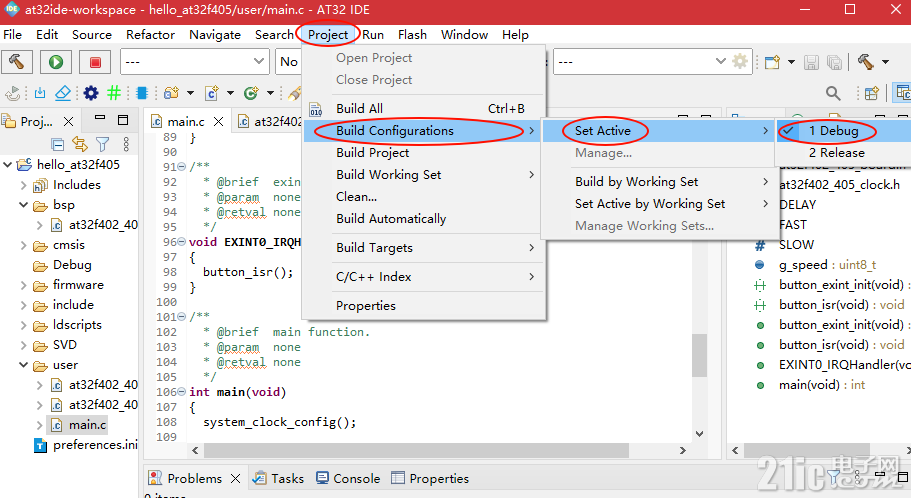Select the 2 Release configuration
Image resolution: width=911 pixels, height=498 pixels.
(x=843, y=153)
